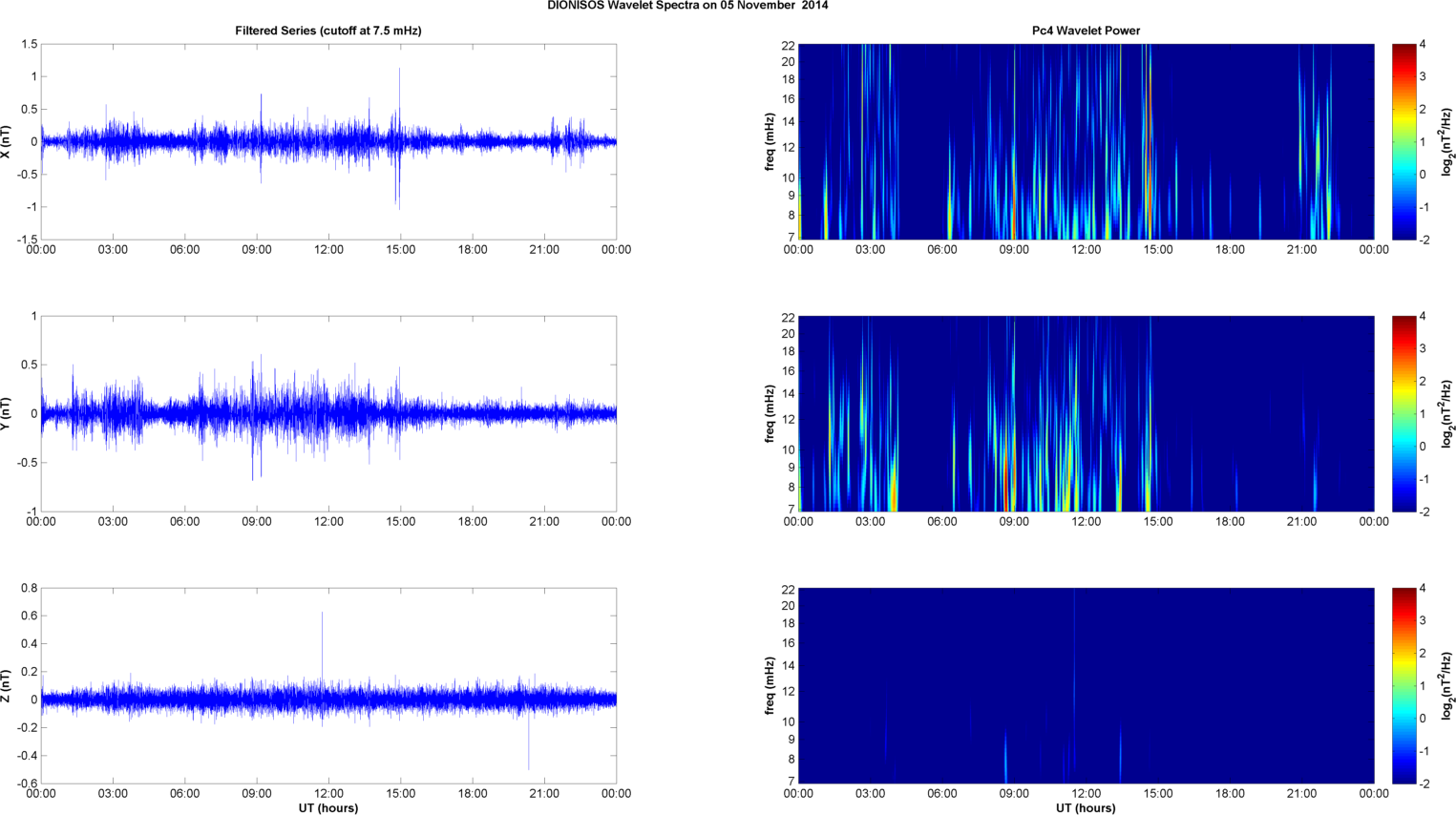This screenshot has height=815, width=1456.
Task: Select the 'Y (nT)' axis label
Action: pos(7,414)
